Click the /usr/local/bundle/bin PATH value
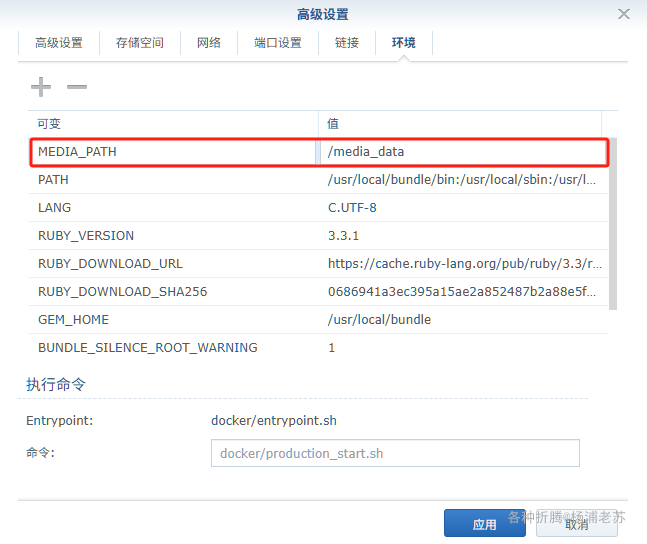 (x=462, y=180)
